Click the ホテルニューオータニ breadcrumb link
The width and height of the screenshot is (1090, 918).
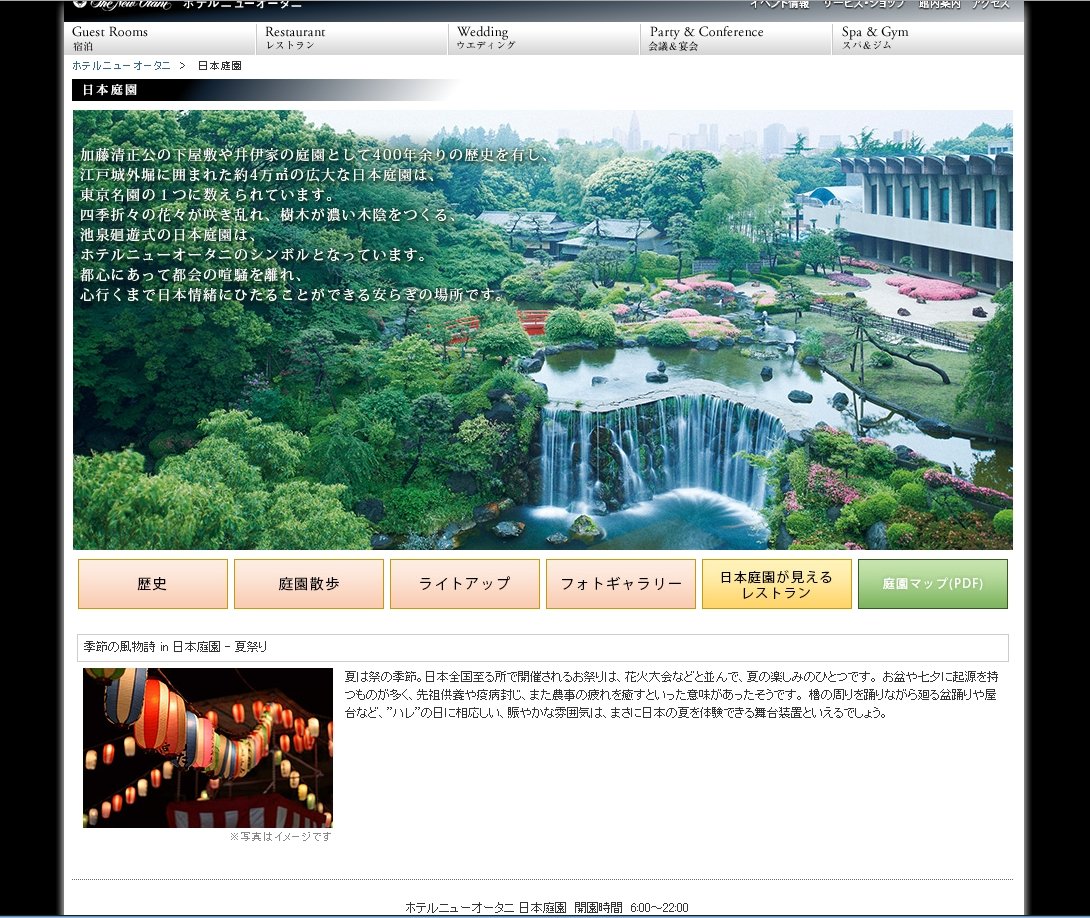[121, 65]
